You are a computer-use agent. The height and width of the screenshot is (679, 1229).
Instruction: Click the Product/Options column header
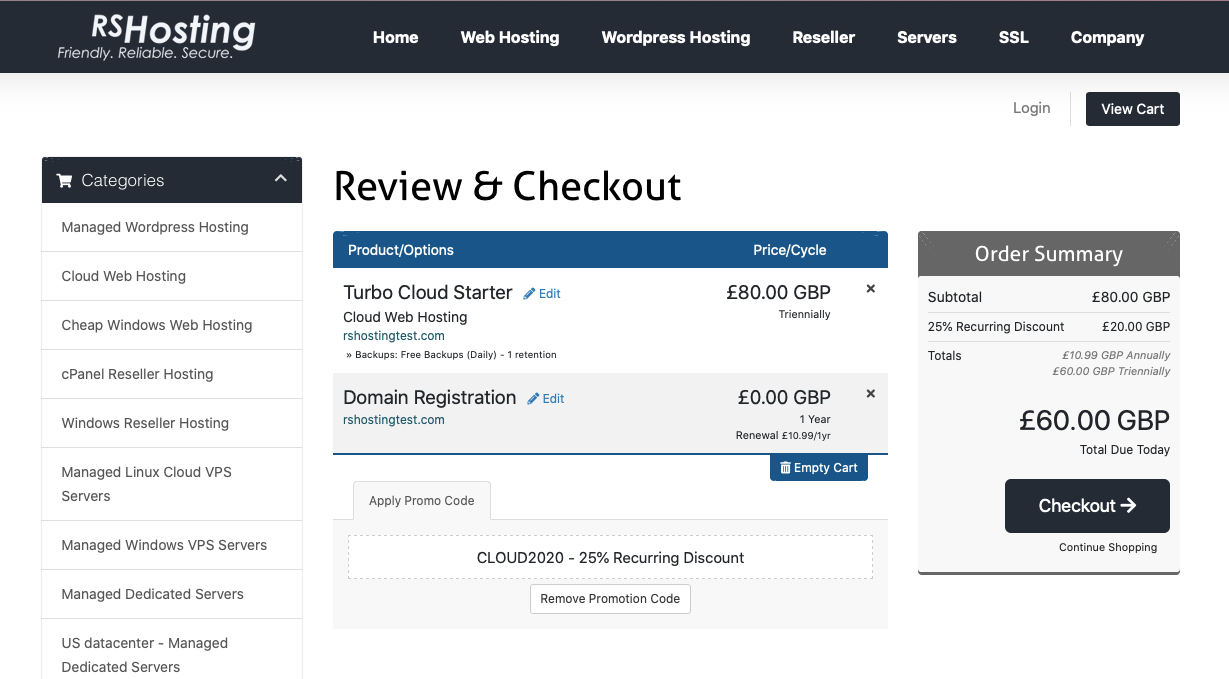(401, 250)
